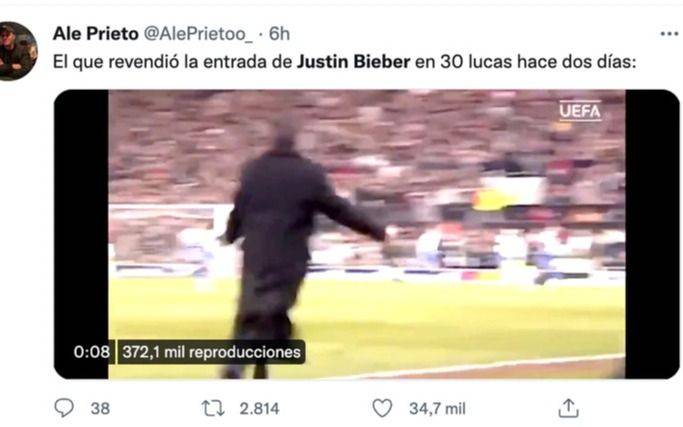Click the 2.814 retweets count
This screenshot has width=683, height=427.
(260, 408)
